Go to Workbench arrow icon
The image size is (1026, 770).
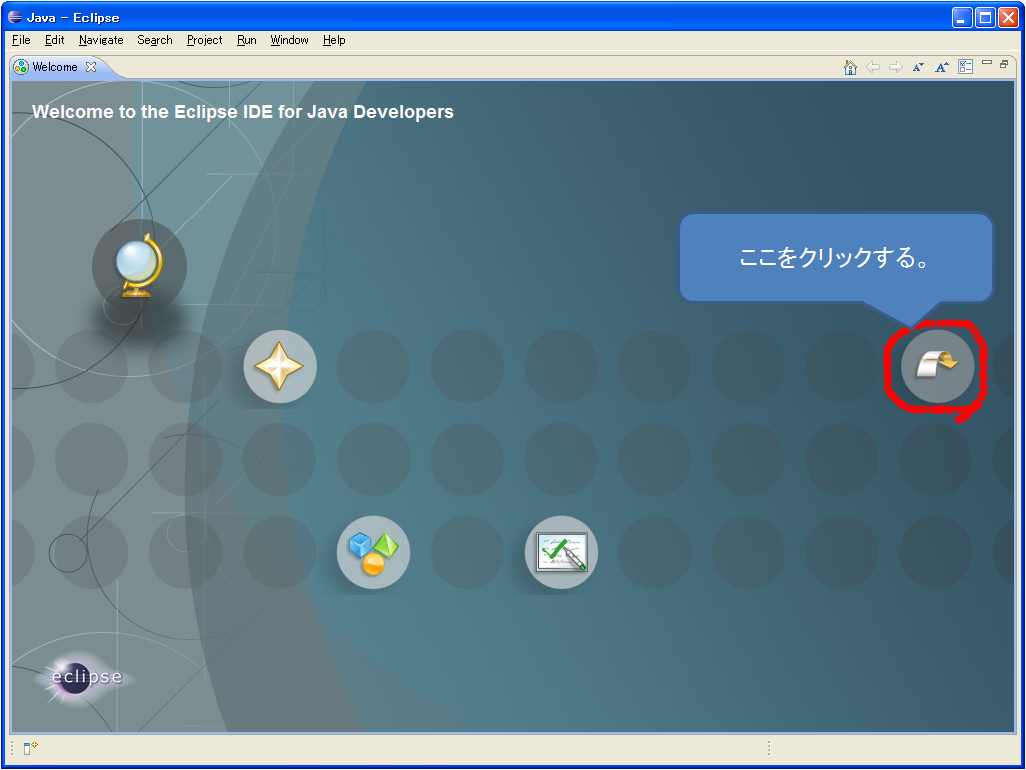(x=937, y=366)
